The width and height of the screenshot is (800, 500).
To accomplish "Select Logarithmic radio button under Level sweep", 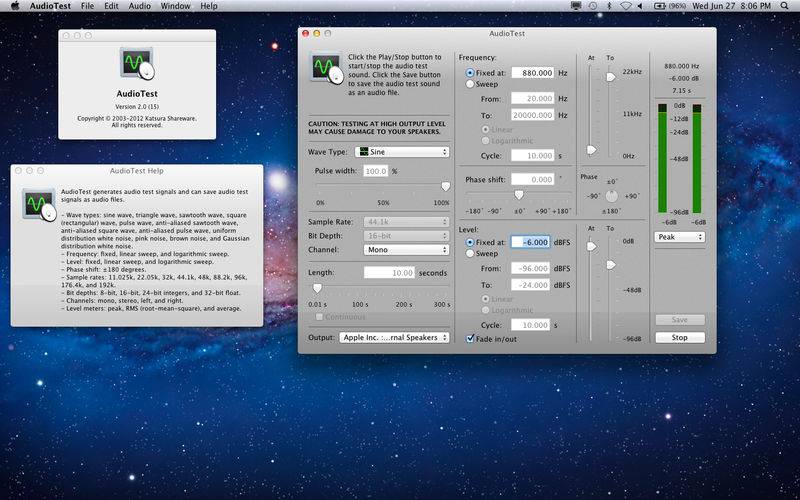I will pos(485,310).
